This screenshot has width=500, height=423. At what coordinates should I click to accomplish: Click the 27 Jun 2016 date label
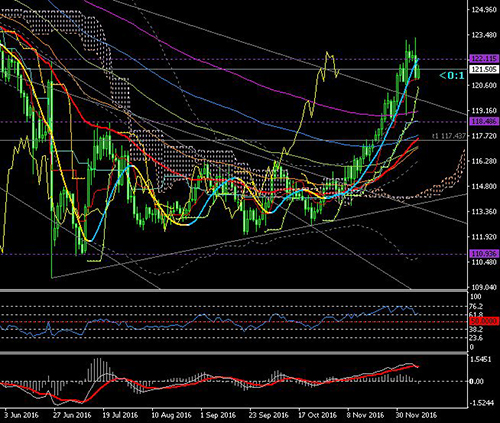[71, 415]
